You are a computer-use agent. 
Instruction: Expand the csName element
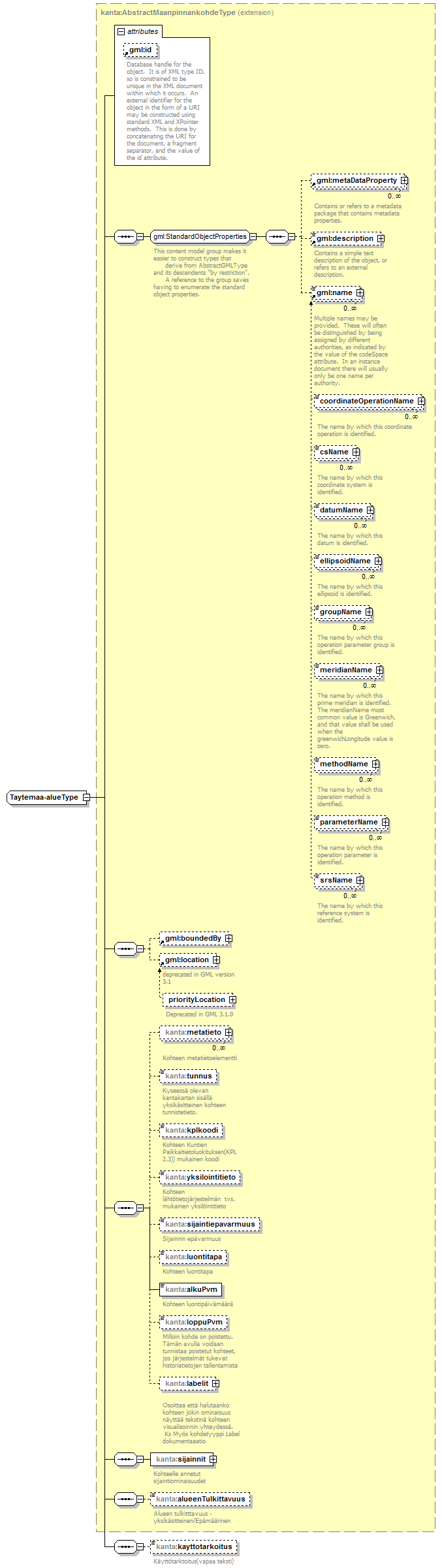[356, 452]
